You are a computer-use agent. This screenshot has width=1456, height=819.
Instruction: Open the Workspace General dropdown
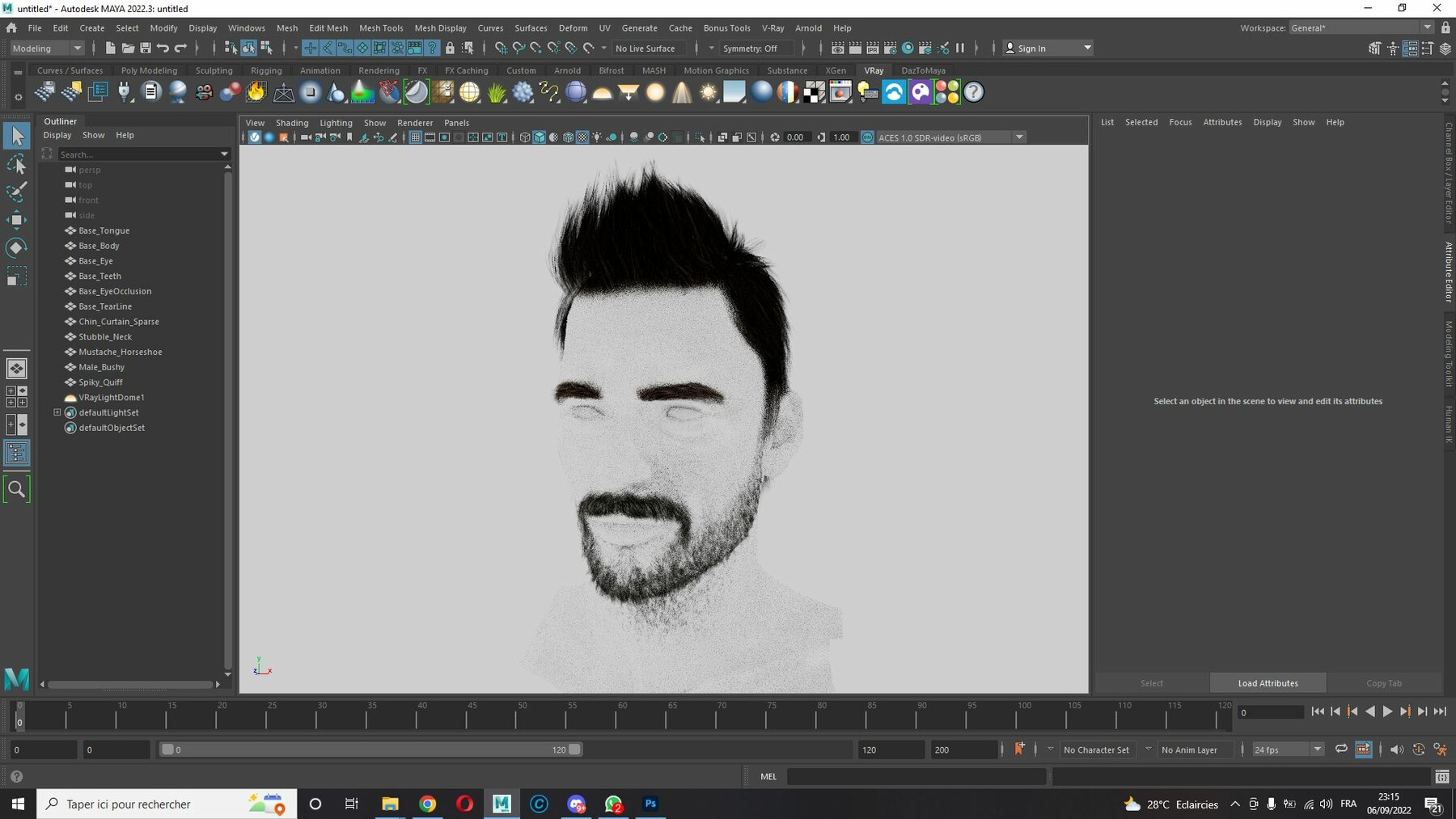click(x=1361, y=27)
